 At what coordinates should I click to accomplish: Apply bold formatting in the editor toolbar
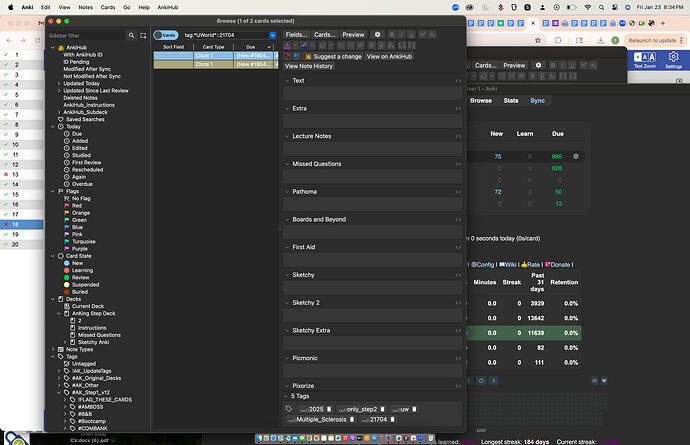tap(392, 34)
